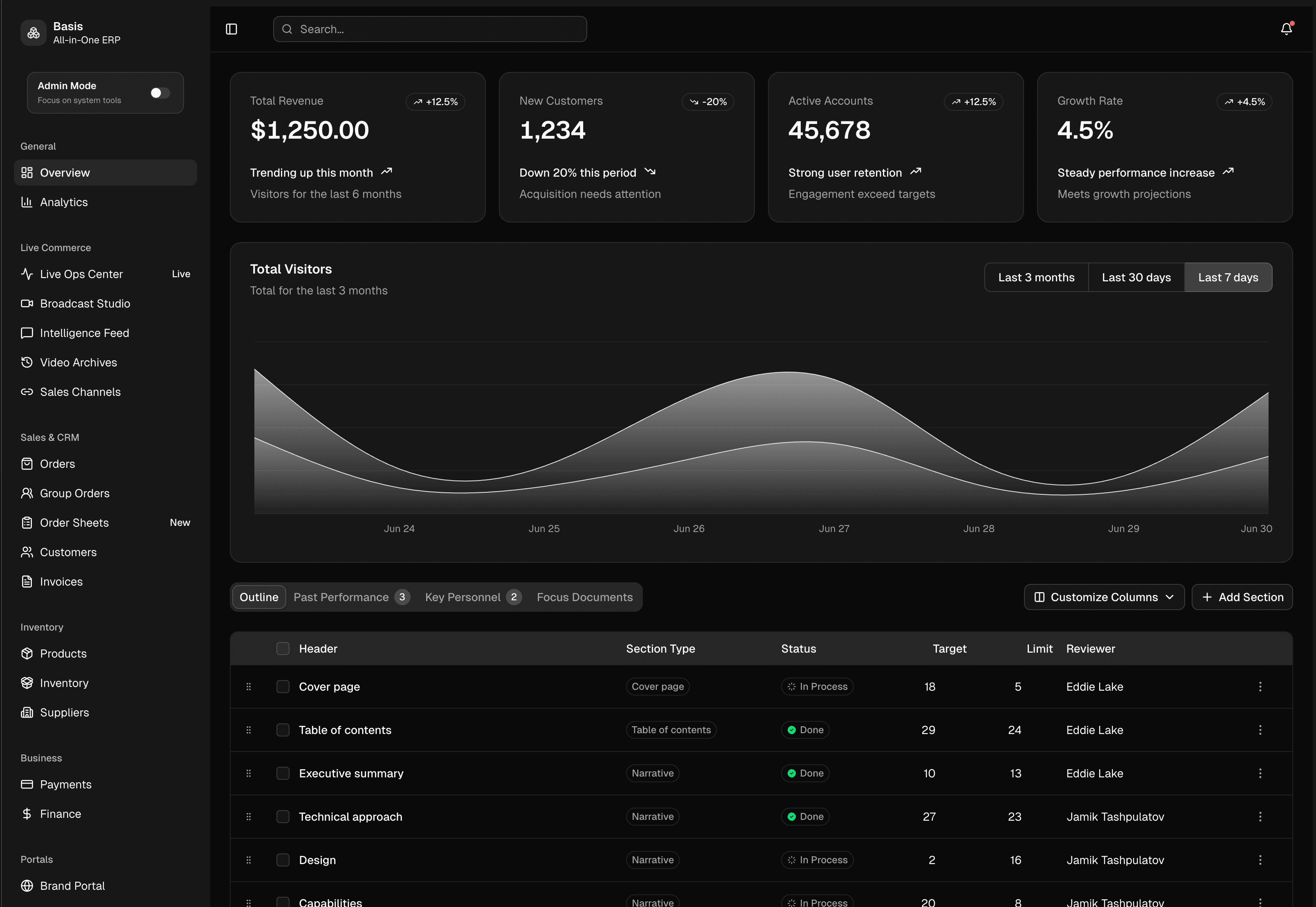Switch to the Key Personnel tab
This screenshot has height=907, width=1316.
pos(473,597)
